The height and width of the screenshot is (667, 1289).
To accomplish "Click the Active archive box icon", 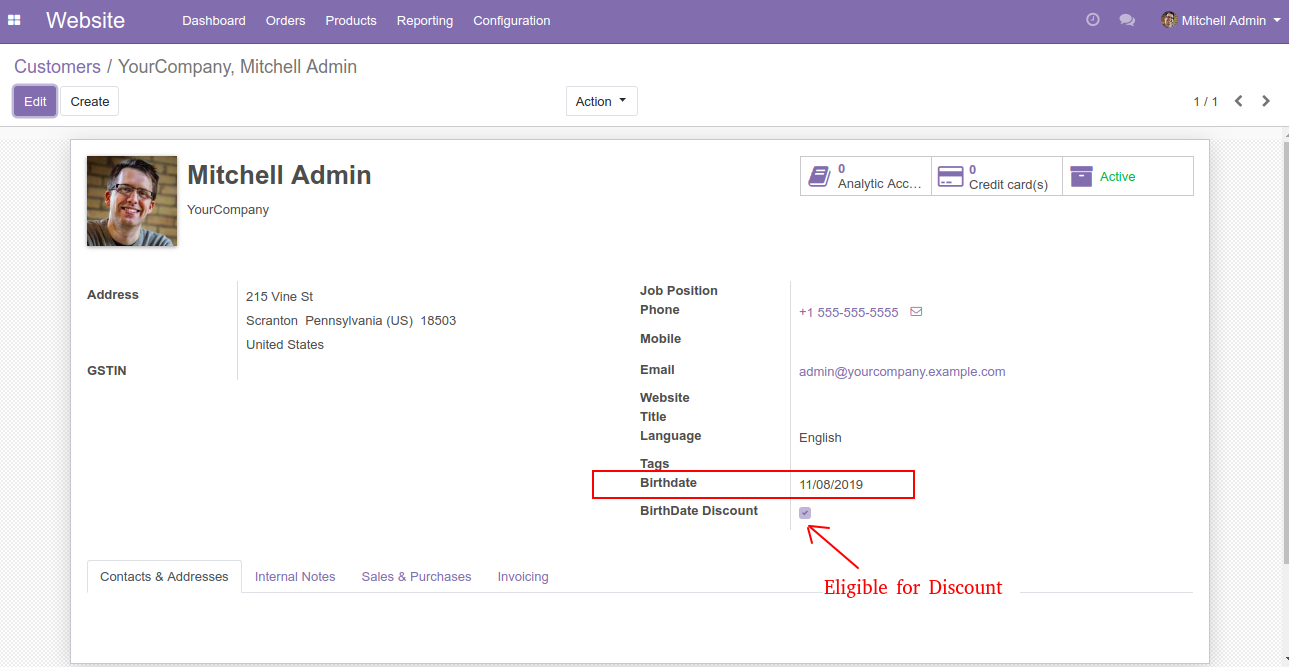I will tap(1081, 177).
